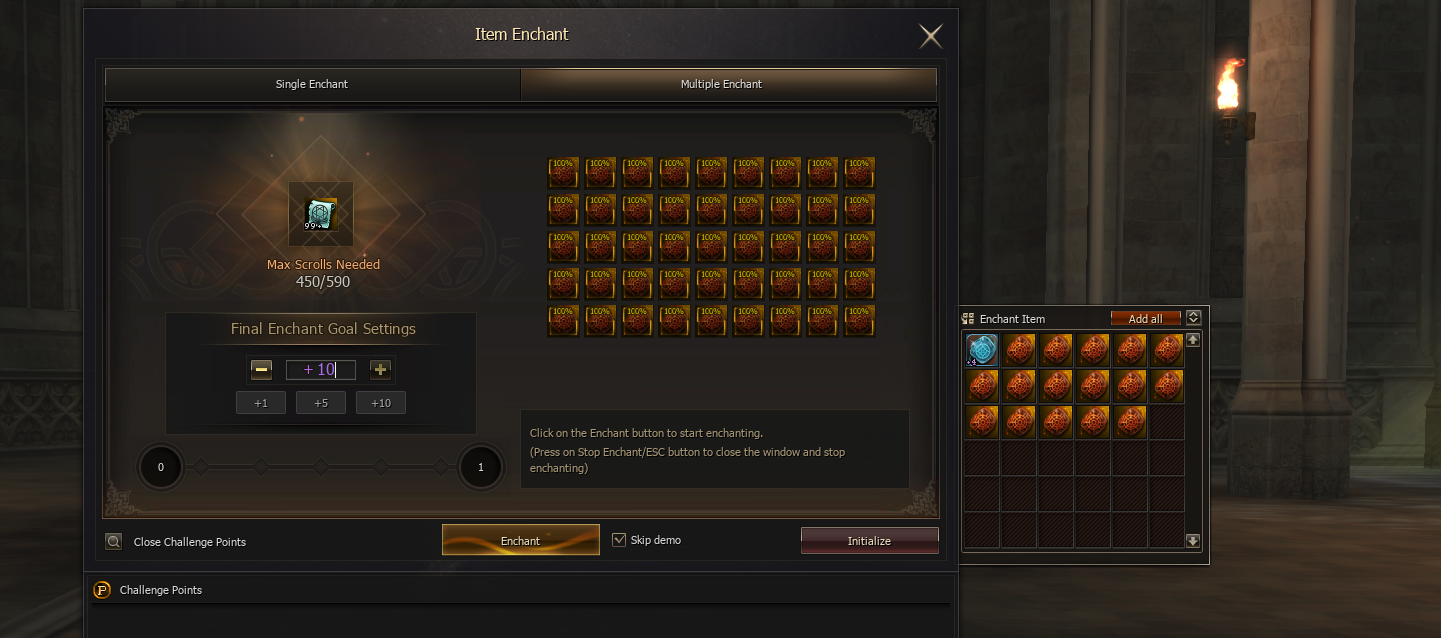Click the Initialize button
This screenshot has width=1441, height=638.
pyautogui.click(x=870, y=541)
